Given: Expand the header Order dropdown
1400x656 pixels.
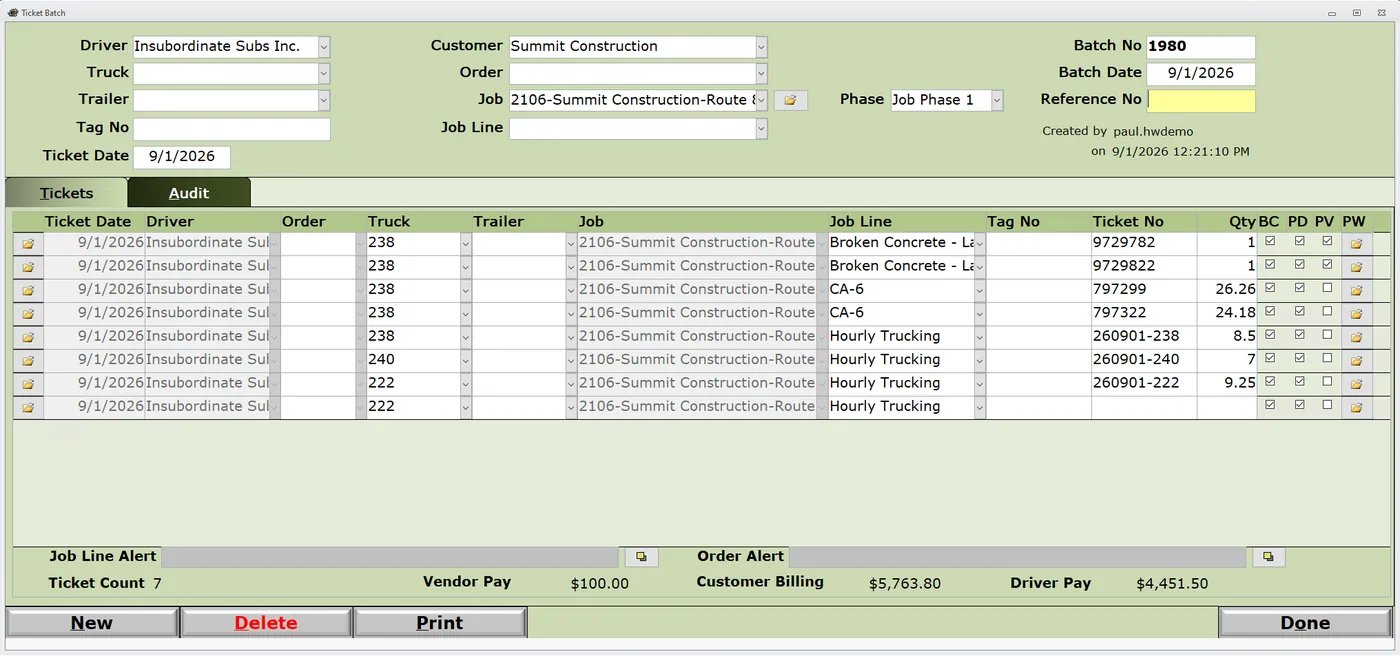Looking at the screenshot, I should click(x=761, y=74).
